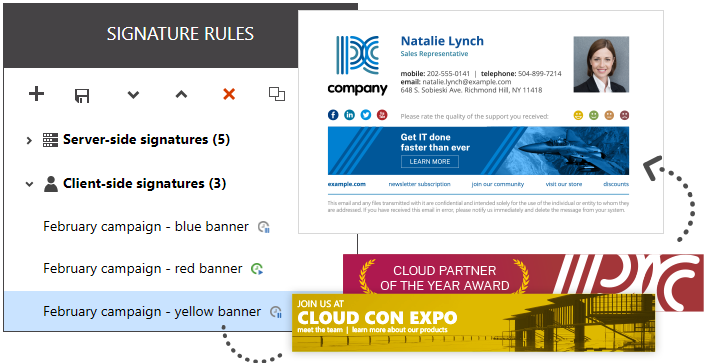Delete rule with the red X icon
The width and height of the screenshot is (710, 363).
[x=229, y=94]
